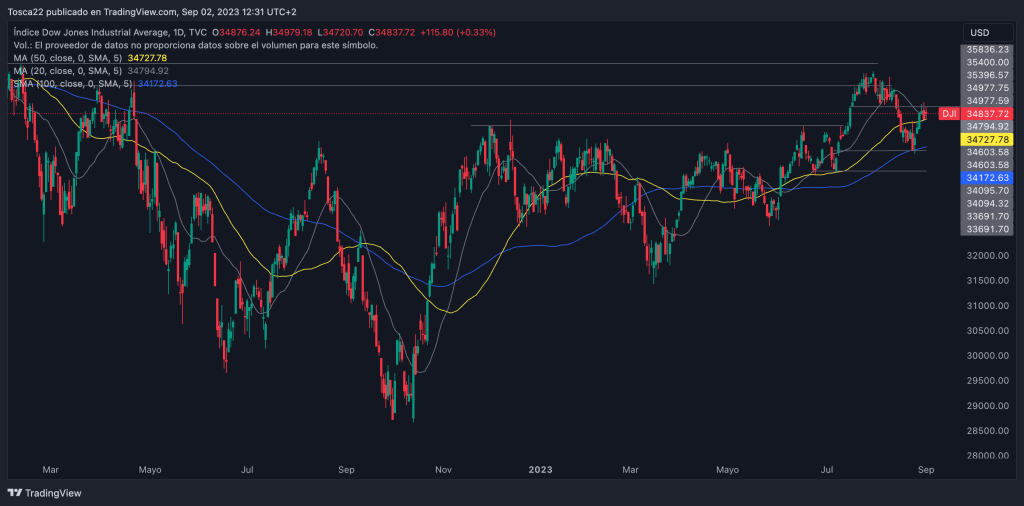The image size is (1024, 506).
Task: Click the Vol. volume notice text
Action: click(x=195, y=46)
